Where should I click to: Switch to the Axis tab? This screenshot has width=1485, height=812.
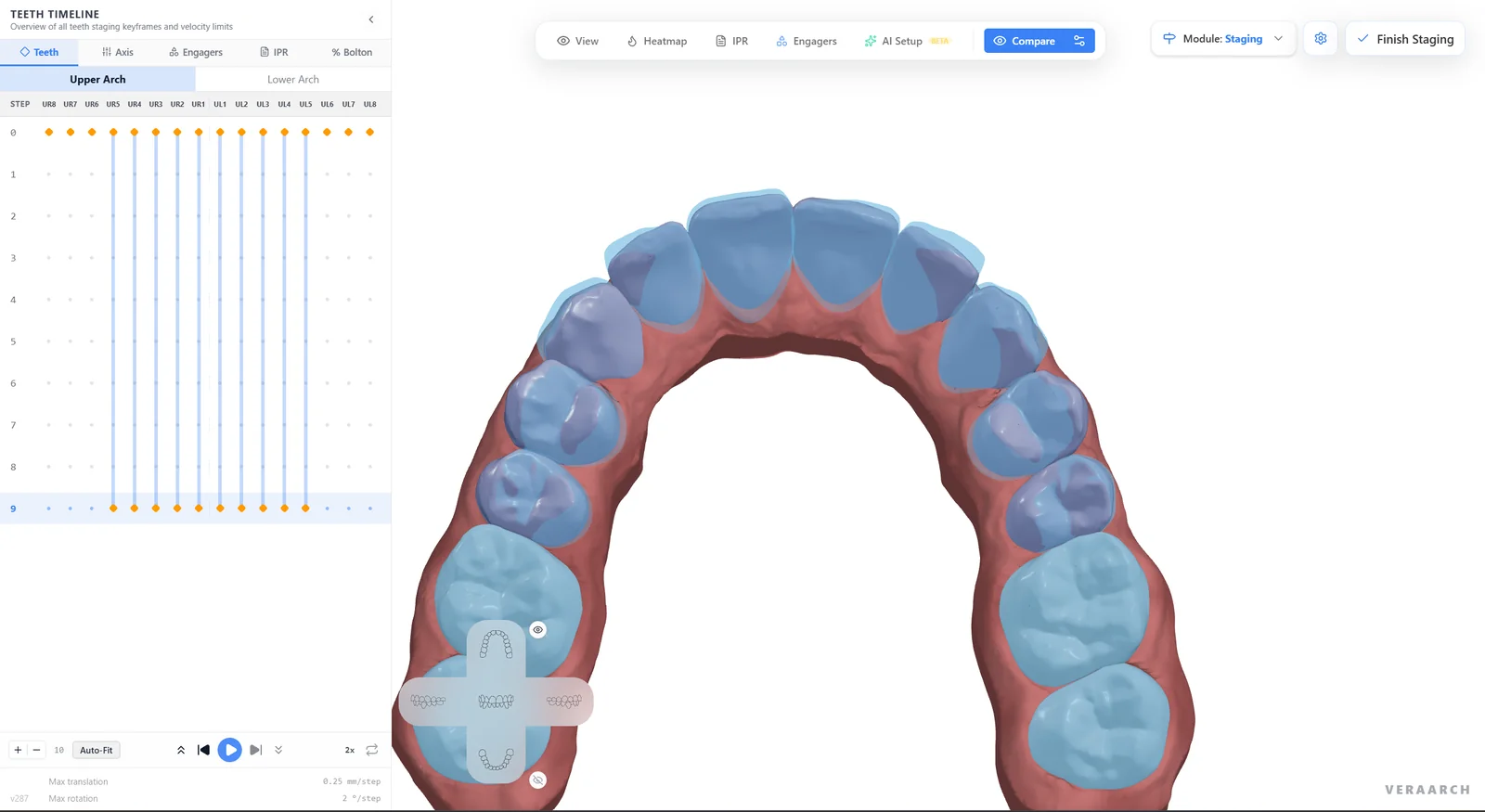click(118, 52)
